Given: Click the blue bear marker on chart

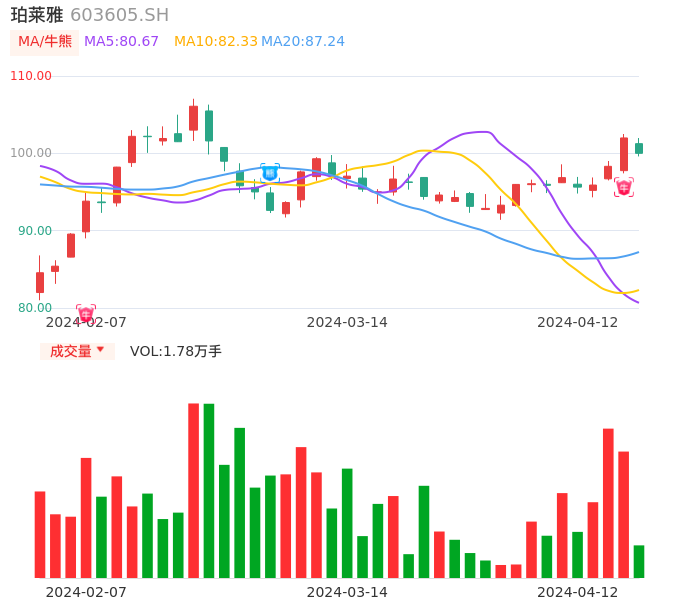Looking at the screenshot, I should [x=270, y=172].
